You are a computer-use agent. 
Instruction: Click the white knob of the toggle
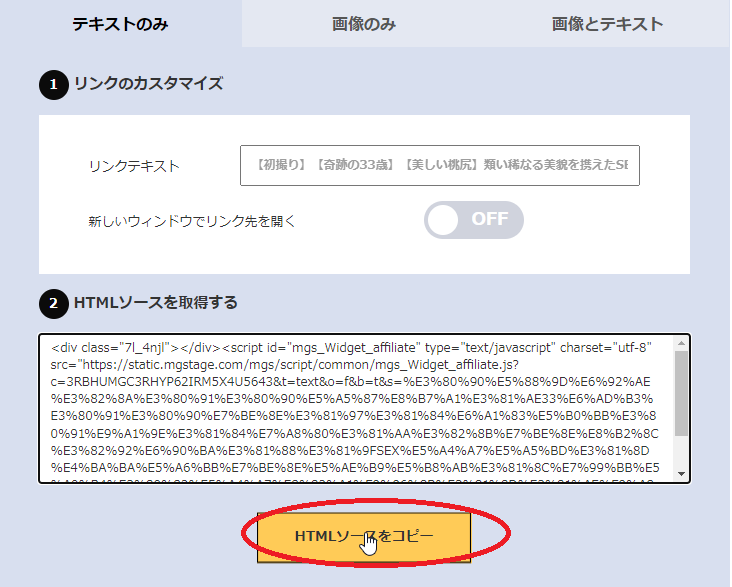point(448,220)
